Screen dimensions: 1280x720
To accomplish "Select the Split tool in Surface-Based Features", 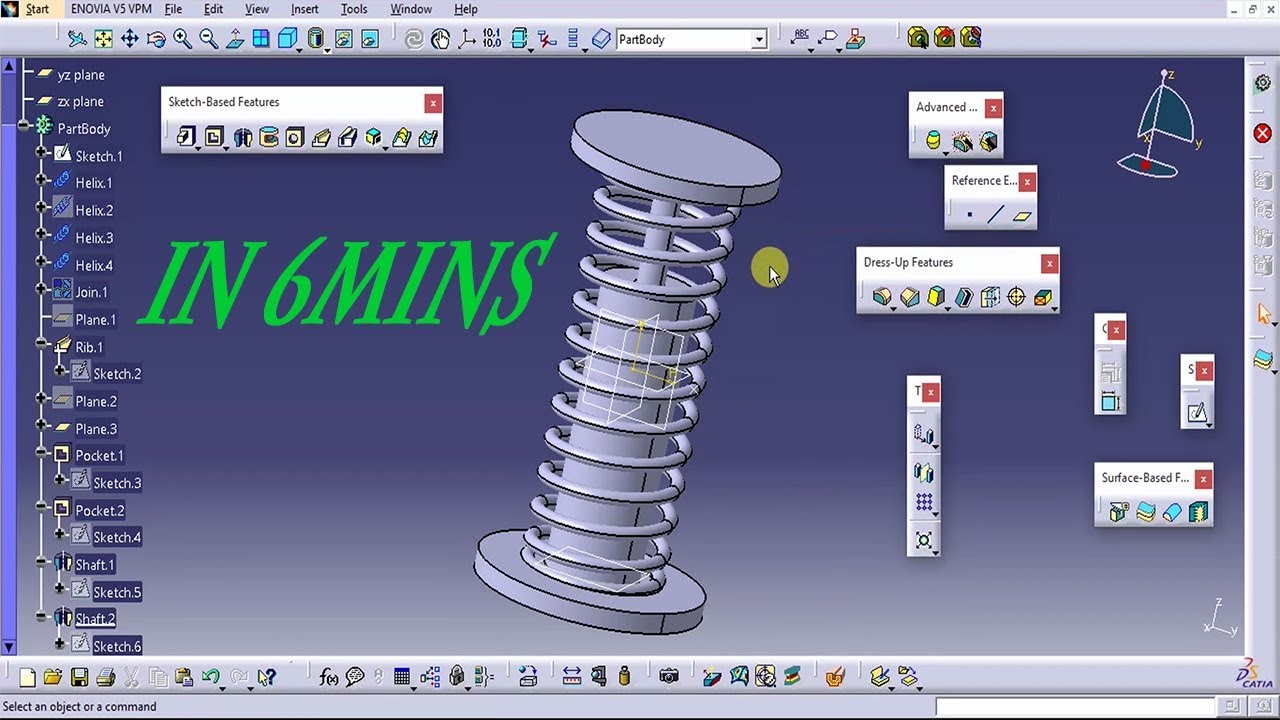I will tap(1120, 512).
